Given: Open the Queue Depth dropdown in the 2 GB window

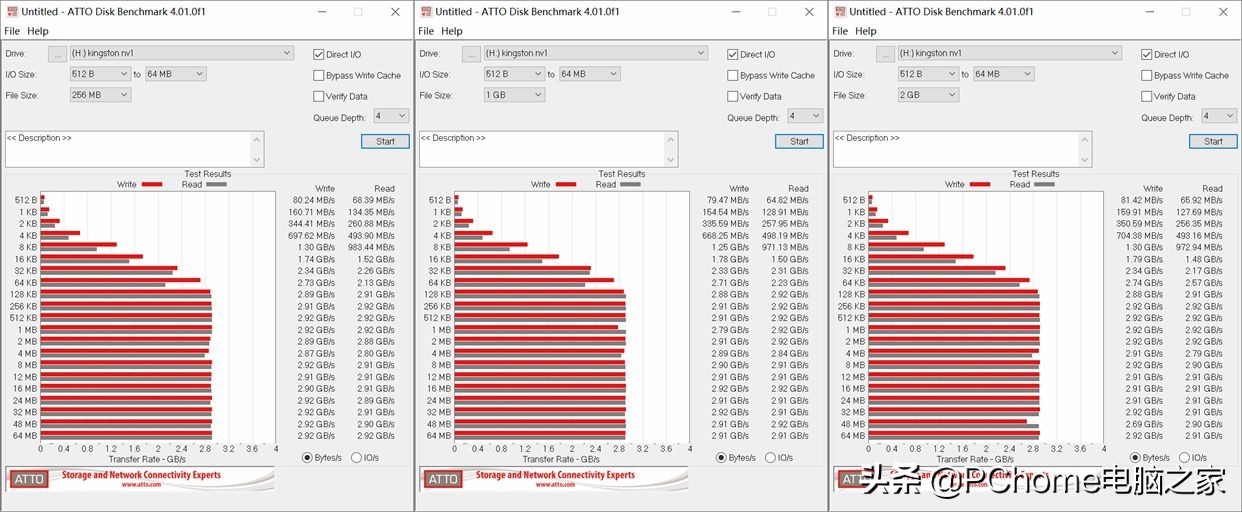Looking at the screenshot, I should click(x=1219, y=116).
